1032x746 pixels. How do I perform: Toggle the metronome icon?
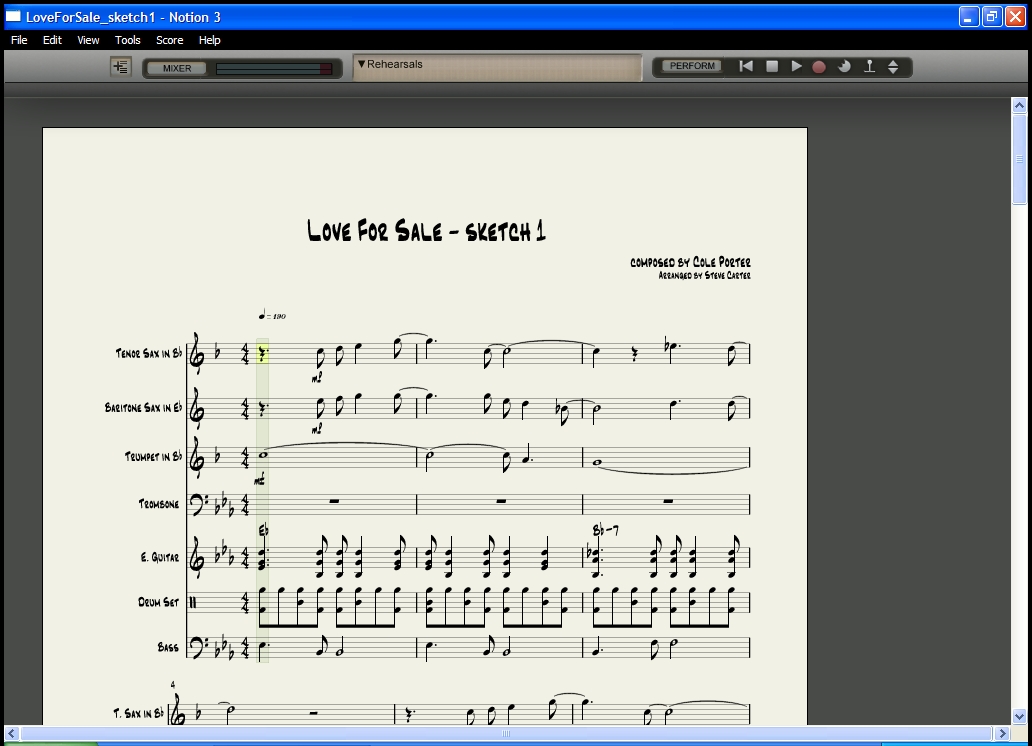pyautogui.click(x=869, y=67)
